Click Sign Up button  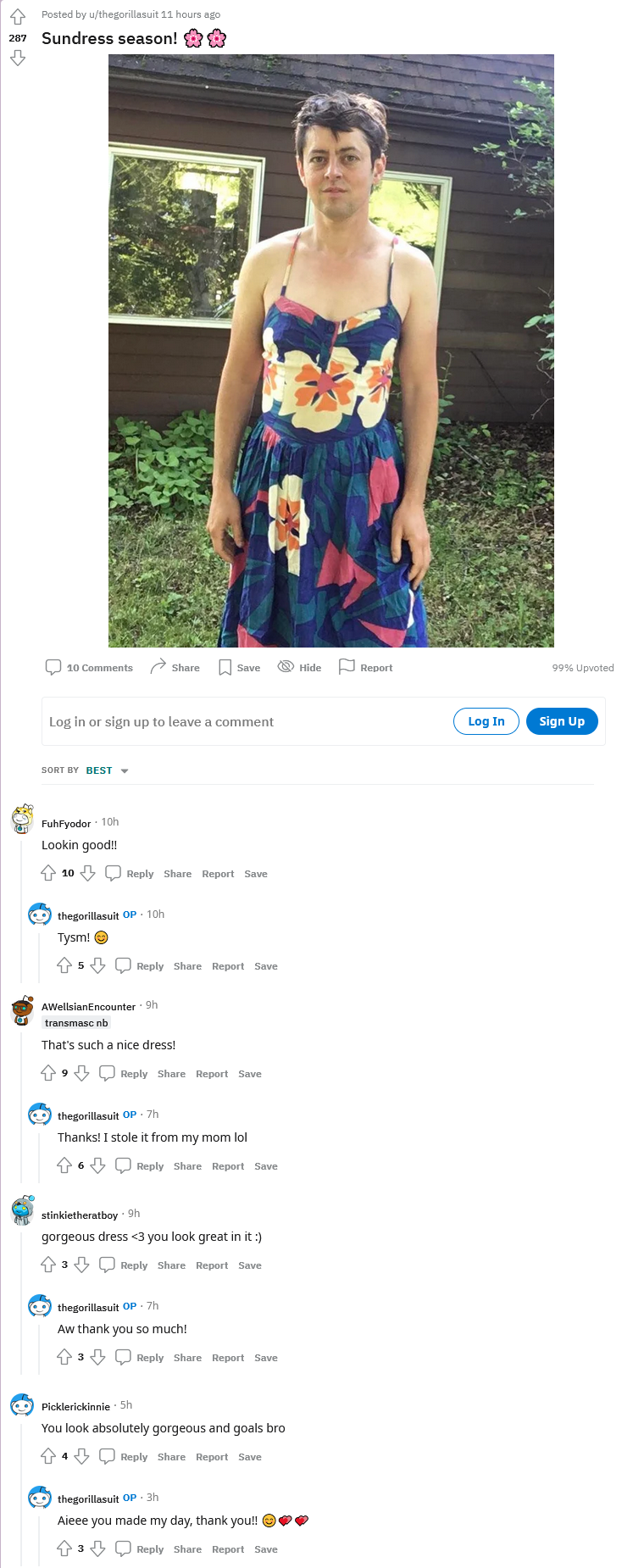click(x=562, y=721)
